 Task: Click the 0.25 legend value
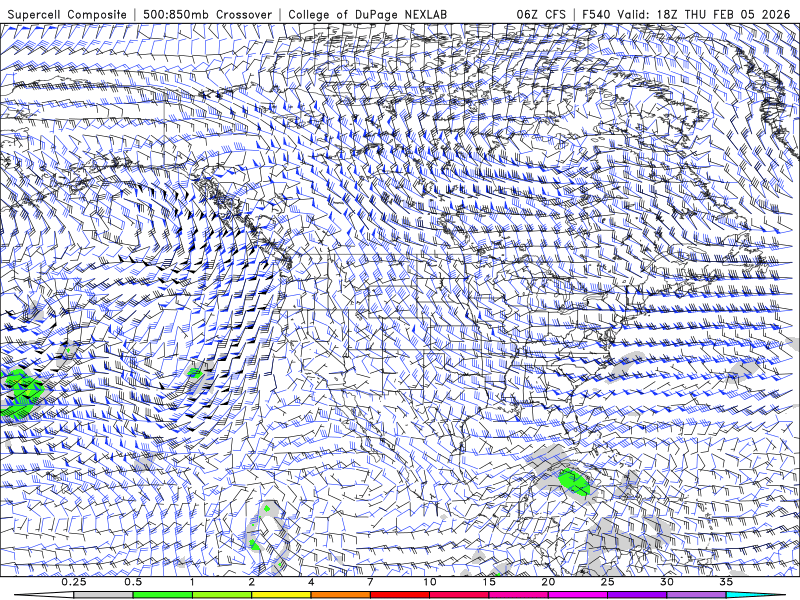[x=74, y=582]
